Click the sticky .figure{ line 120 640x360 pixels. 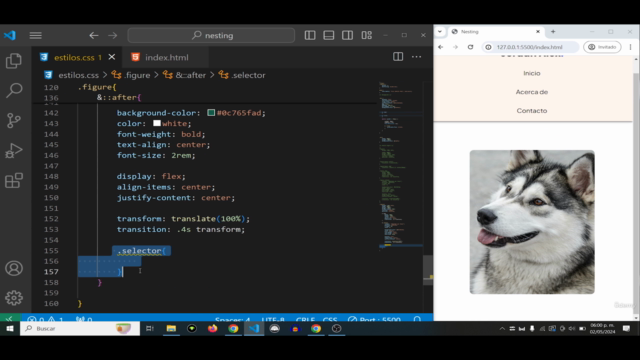pos(98,87)
